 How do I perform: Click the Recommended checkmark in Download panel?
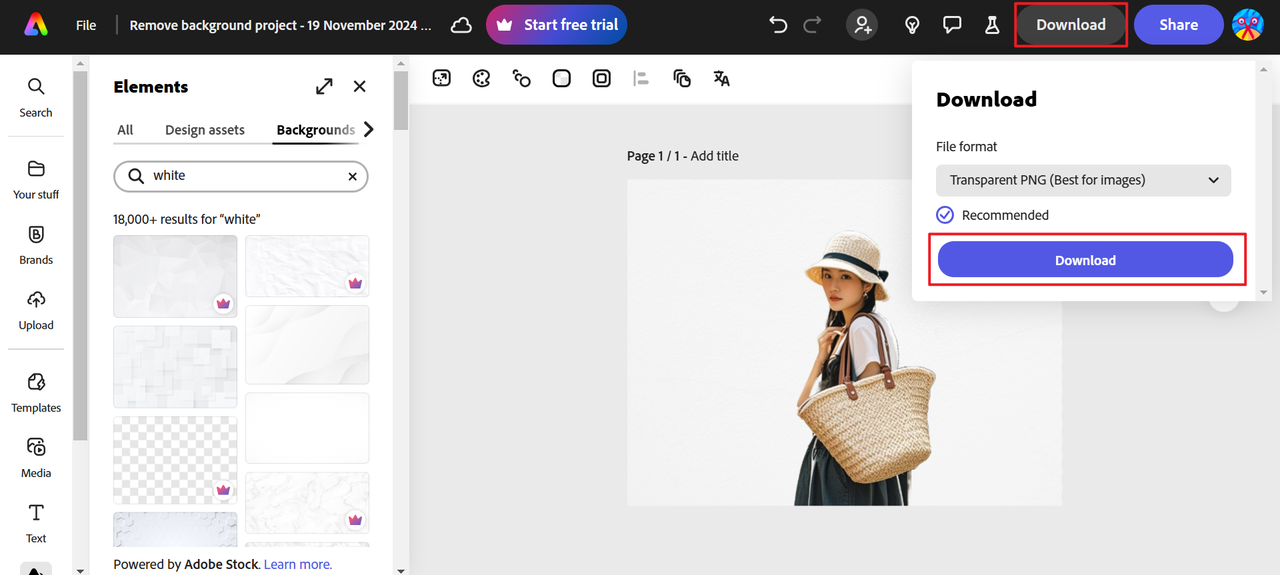pyautogui.click(x=945, y=215)
